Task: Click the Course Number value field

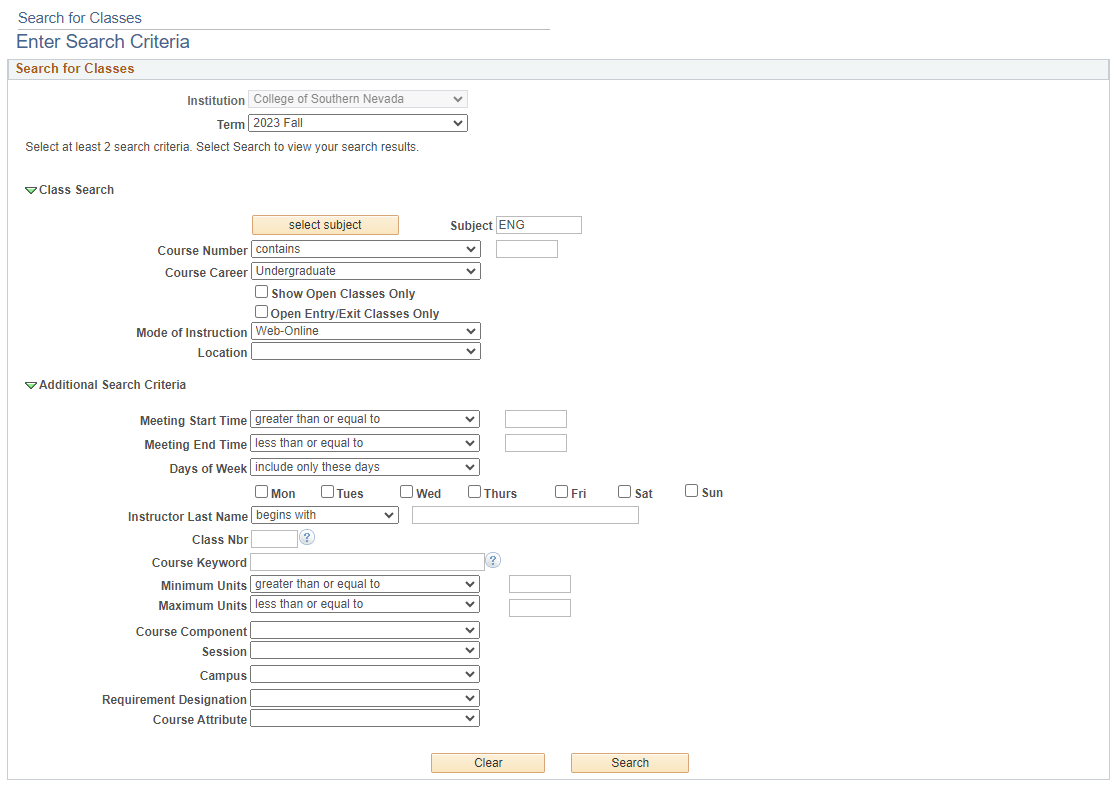Action: point(527,249)
